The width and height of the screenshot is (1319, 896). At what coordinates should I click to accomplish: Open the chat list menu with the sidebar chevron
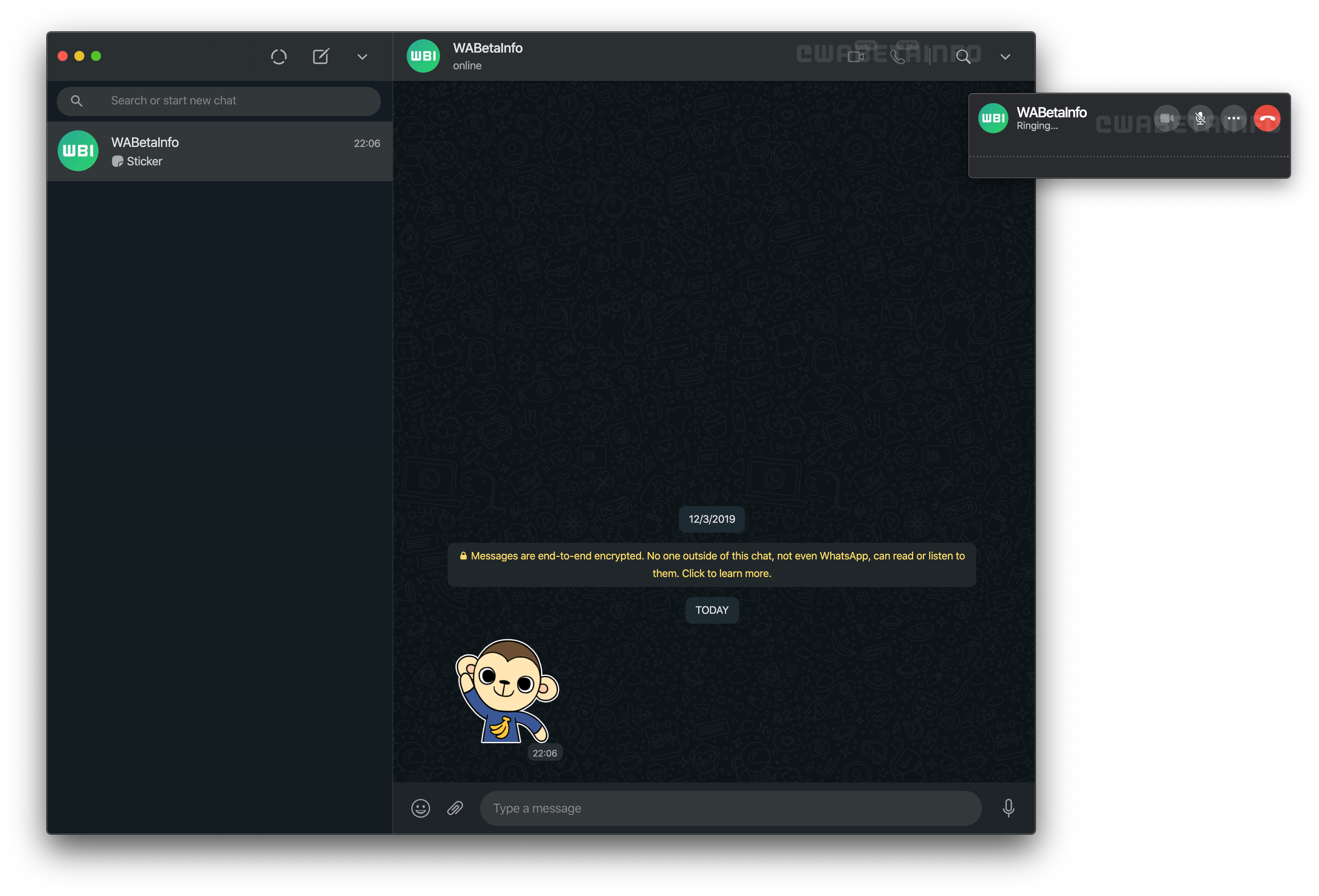pyautogui.click(x=362, y=57)
